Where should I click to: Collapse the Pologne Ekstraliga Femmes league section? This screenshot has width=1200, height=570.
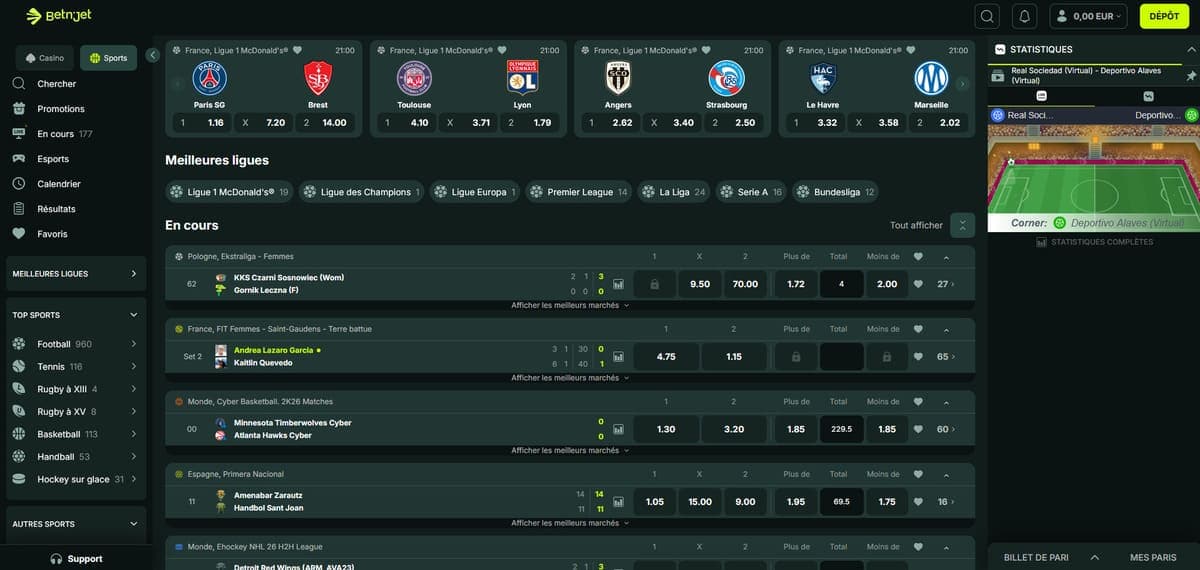(947, 257)
